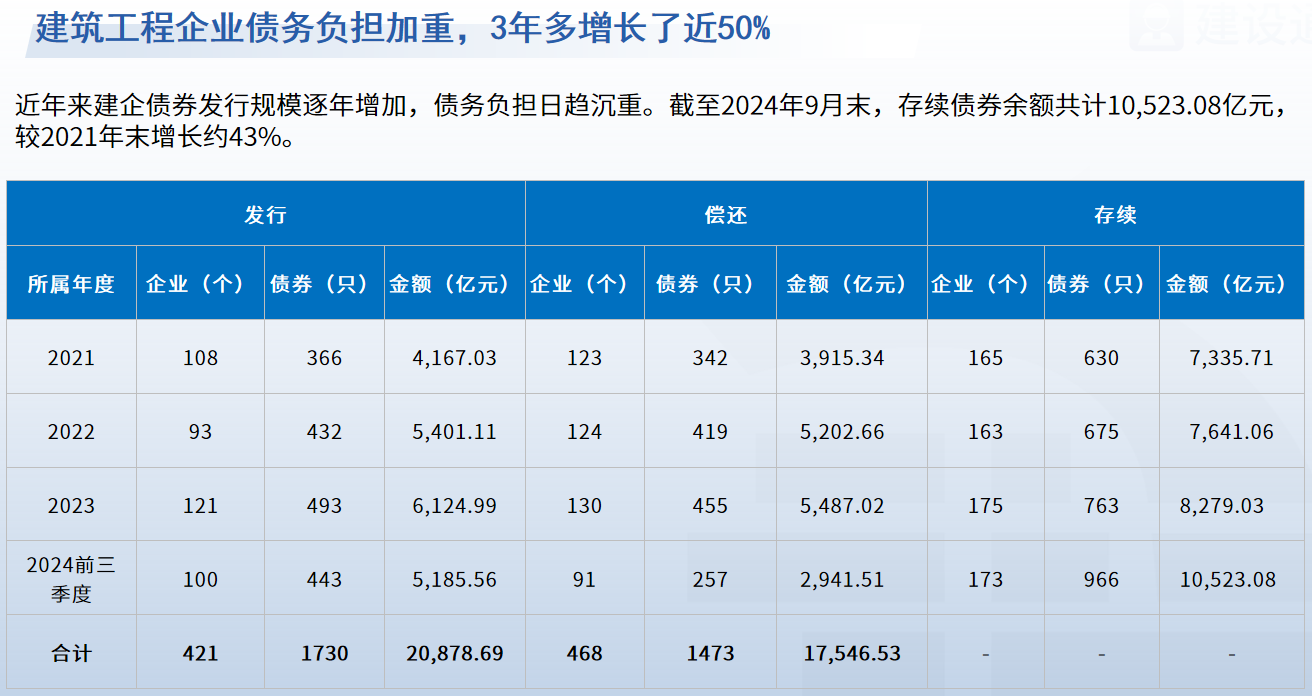Click the 2021 row label
Viewport: 1312px width, 696px height.
coord(71,358)
